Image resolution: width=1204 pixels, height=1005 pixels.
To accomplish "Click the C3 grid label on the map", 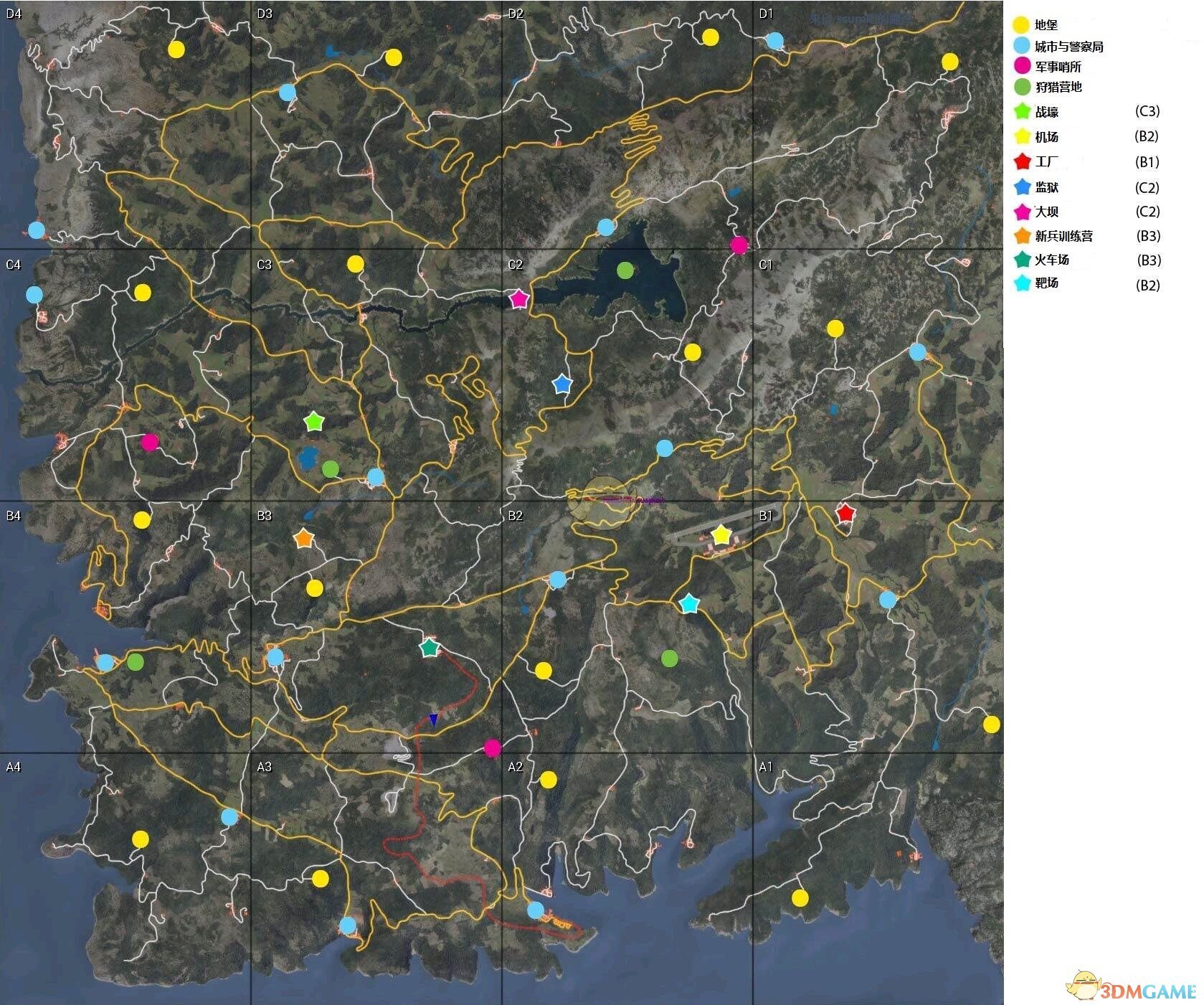I will (x=265, y=264).
